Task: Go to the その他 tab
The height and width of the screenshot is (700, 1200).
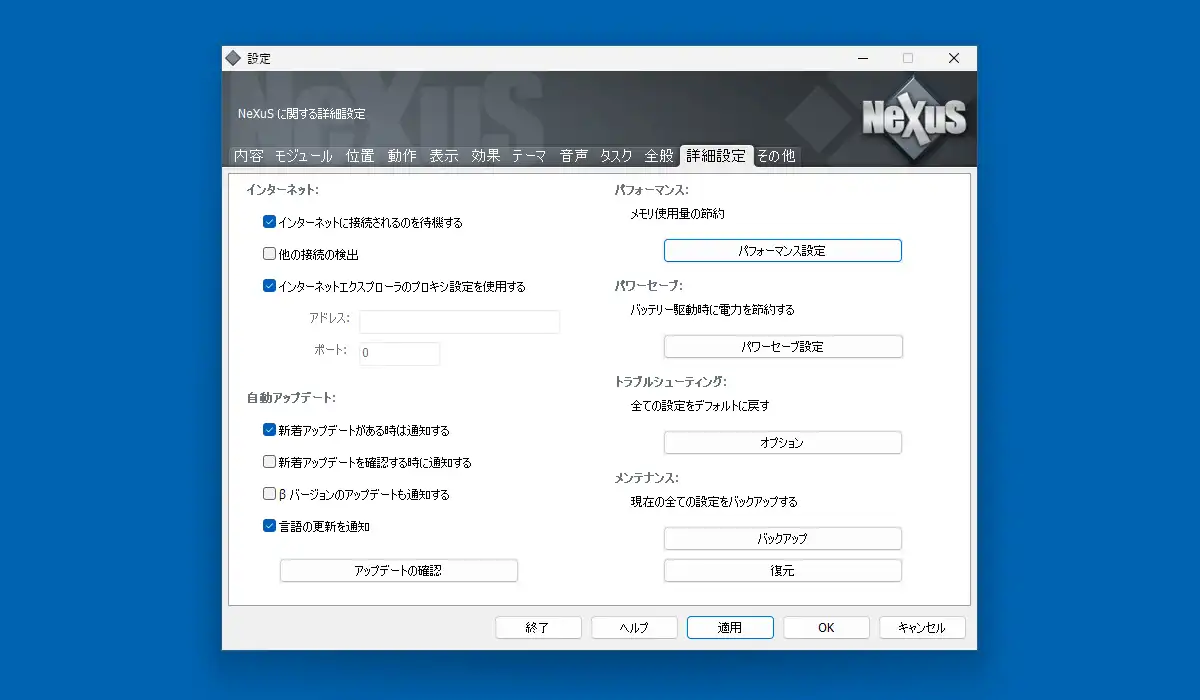Action: (776, 156)
